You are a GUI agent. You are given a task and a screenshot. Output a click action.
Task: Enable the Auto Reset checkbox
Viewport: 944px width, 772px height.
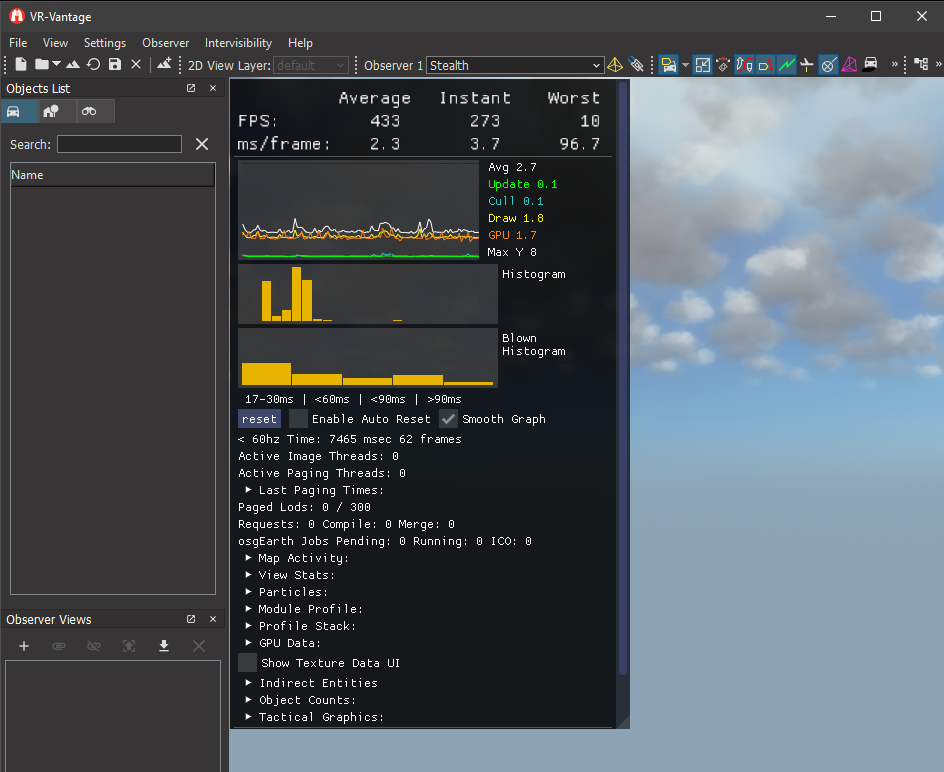[298, 419]
